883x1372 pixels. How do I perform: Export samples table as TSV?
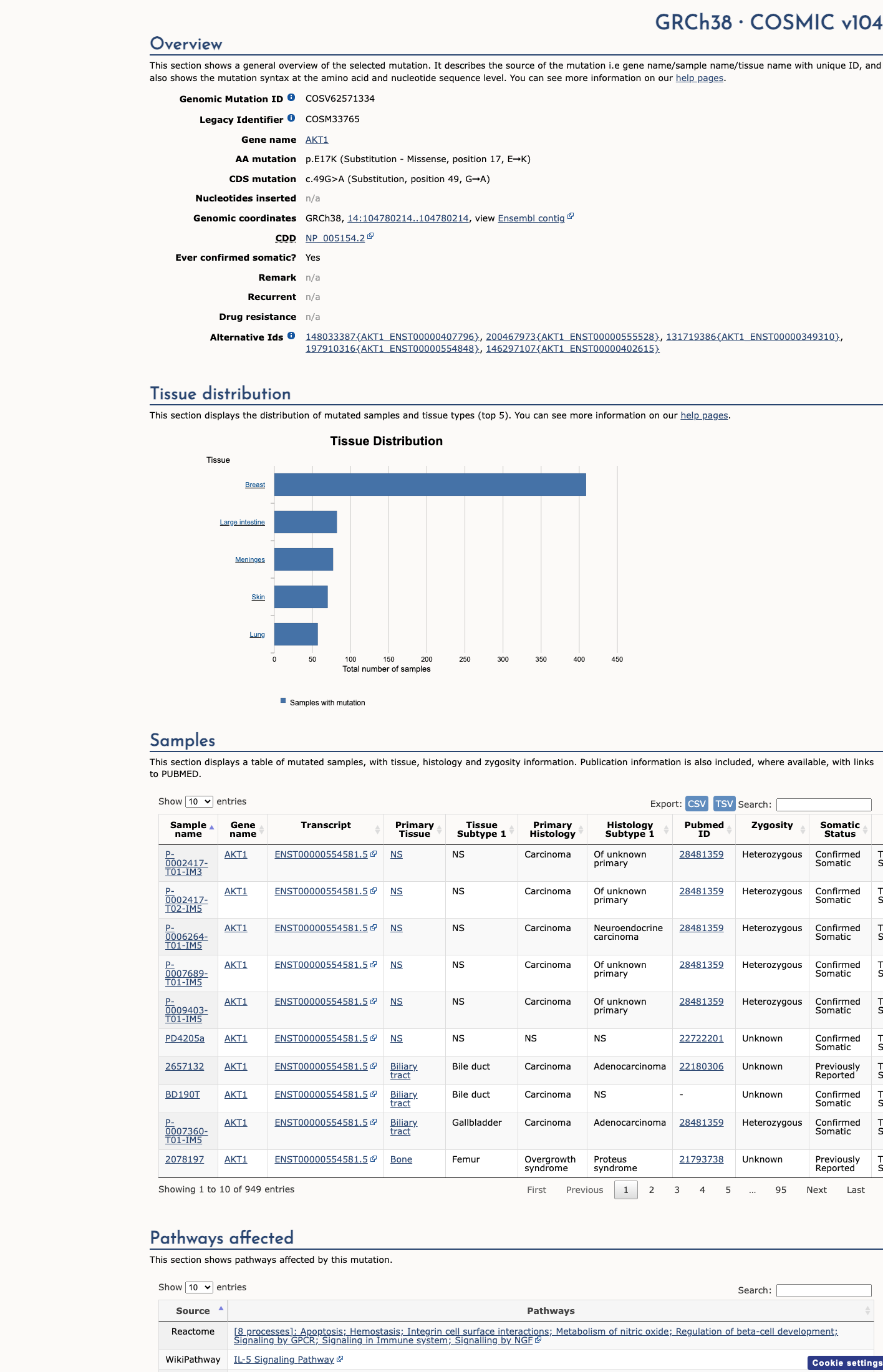(x=724, y=803)
